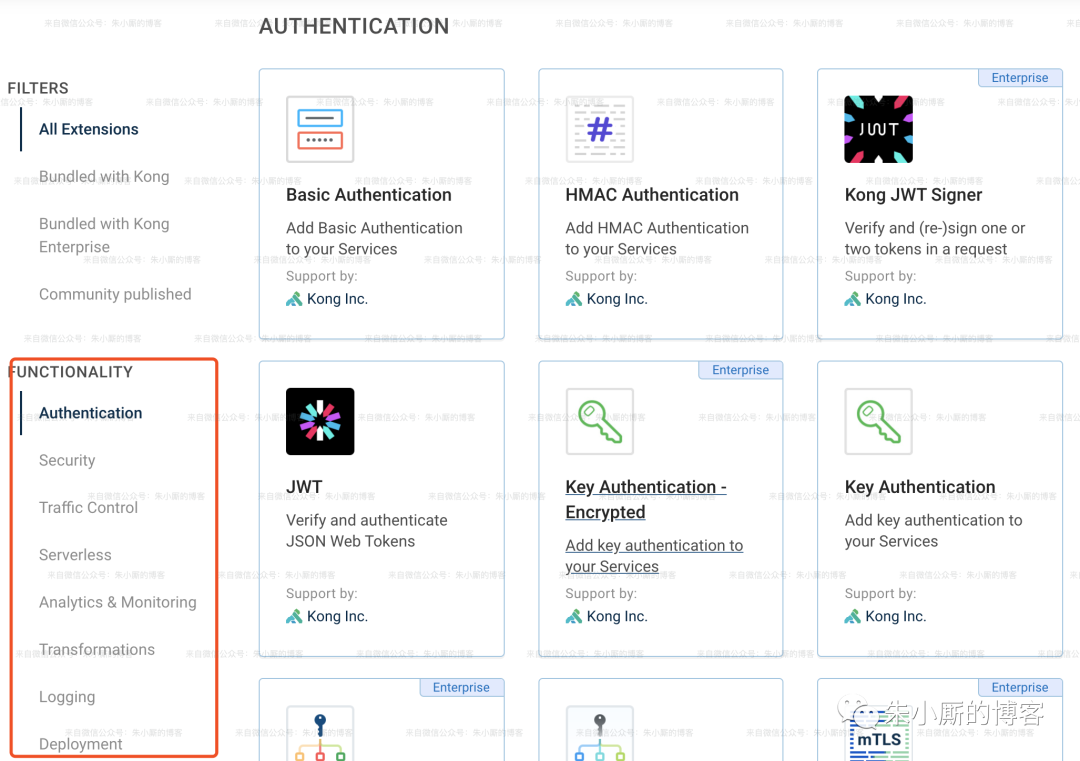Select the Security functionality category
Screen dimensions: 1080x761
(67, 461)
